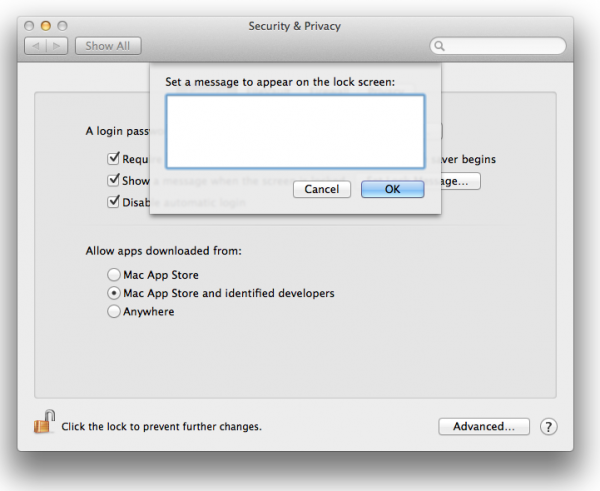Cancel the lock message dialog
The width and height of the screenshot is (600, 491).
[x=322, y=189]
